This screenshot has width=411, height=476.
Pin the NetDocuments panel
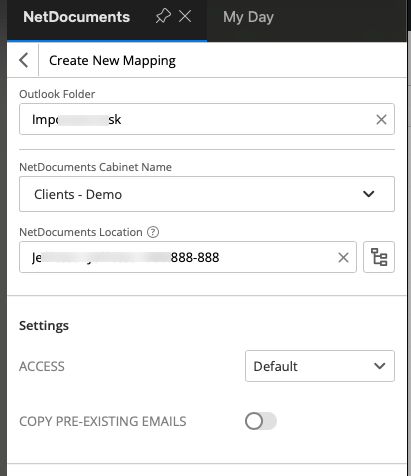[x=163, y=16]
